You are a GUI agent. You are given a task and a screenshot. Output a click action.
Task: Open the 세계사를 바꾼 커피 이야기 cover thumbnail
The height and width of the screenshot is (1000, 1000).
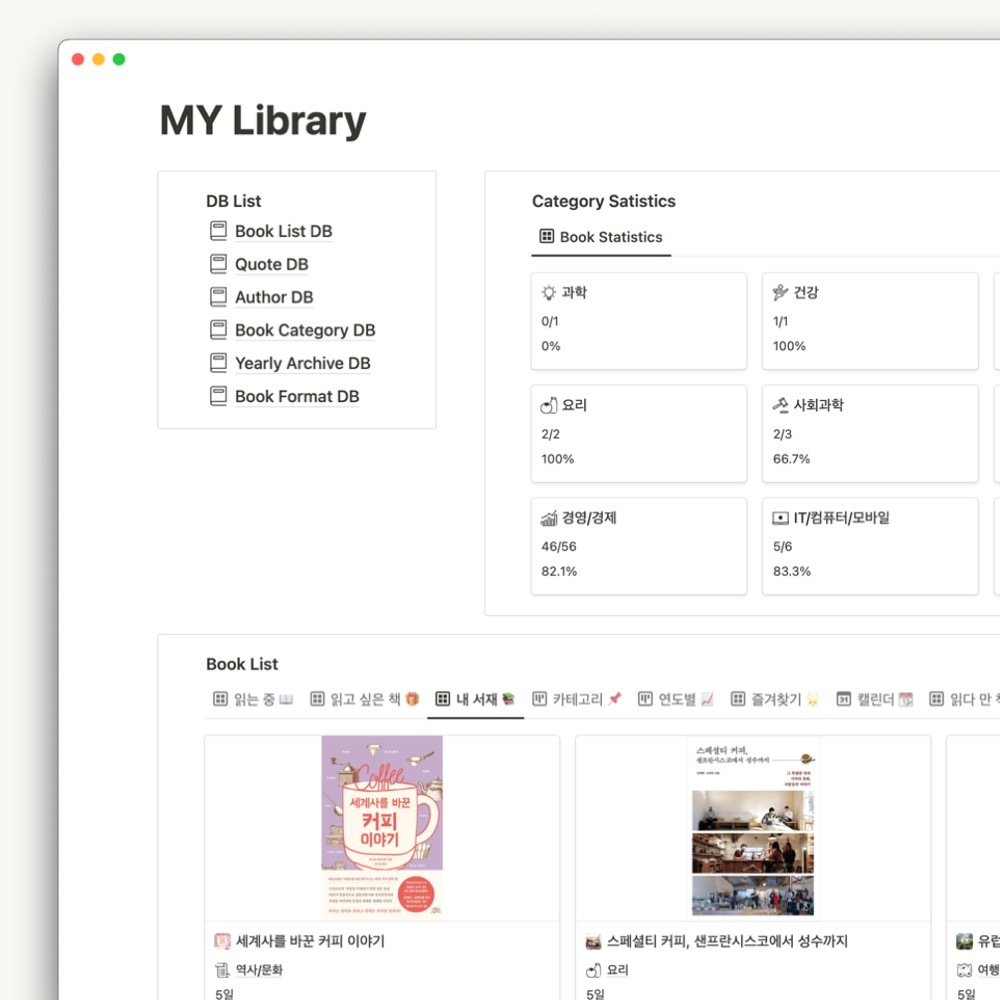382,827
